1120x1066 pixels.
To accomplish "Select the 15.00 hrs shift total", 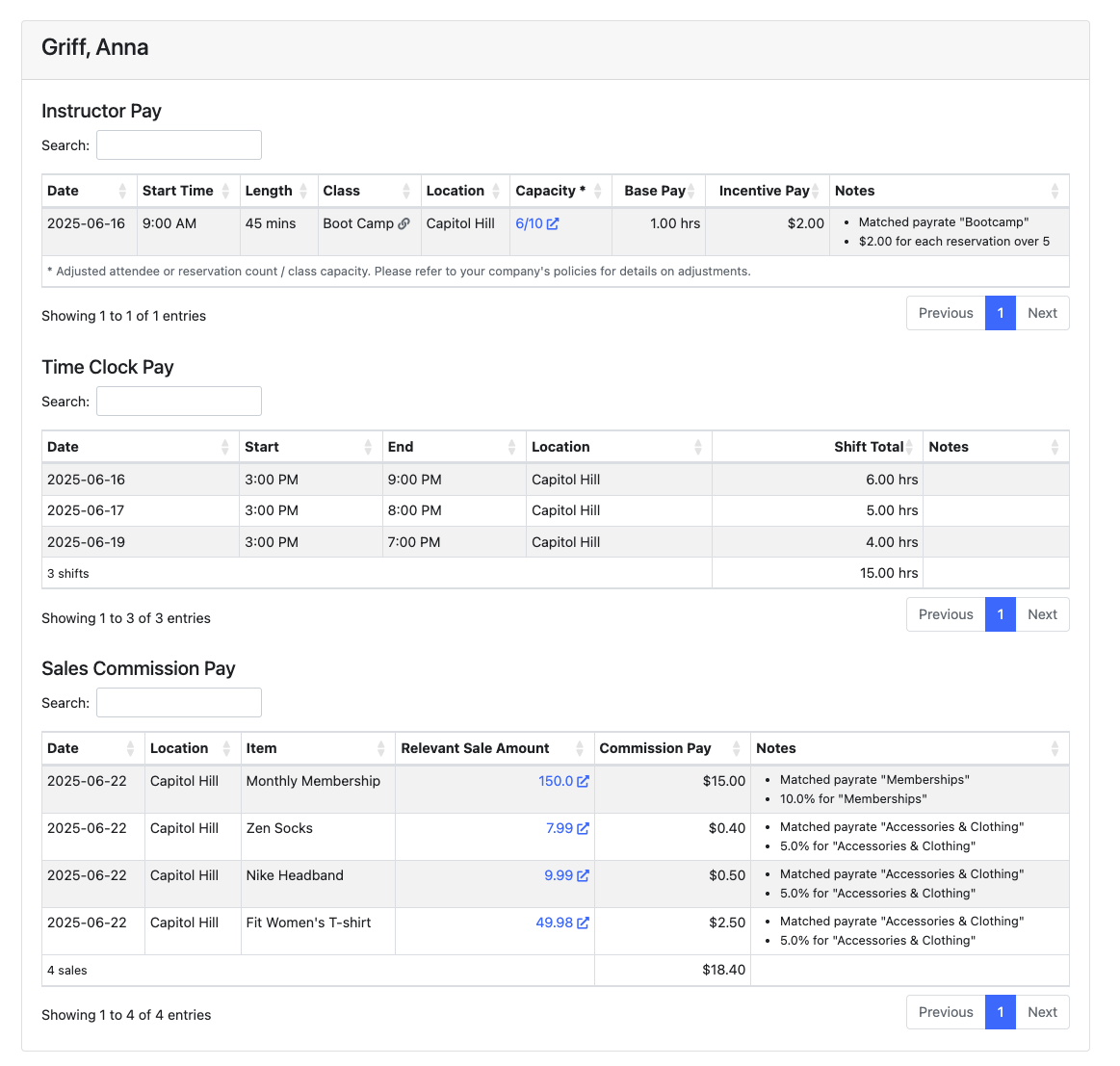I will point(889,573).
